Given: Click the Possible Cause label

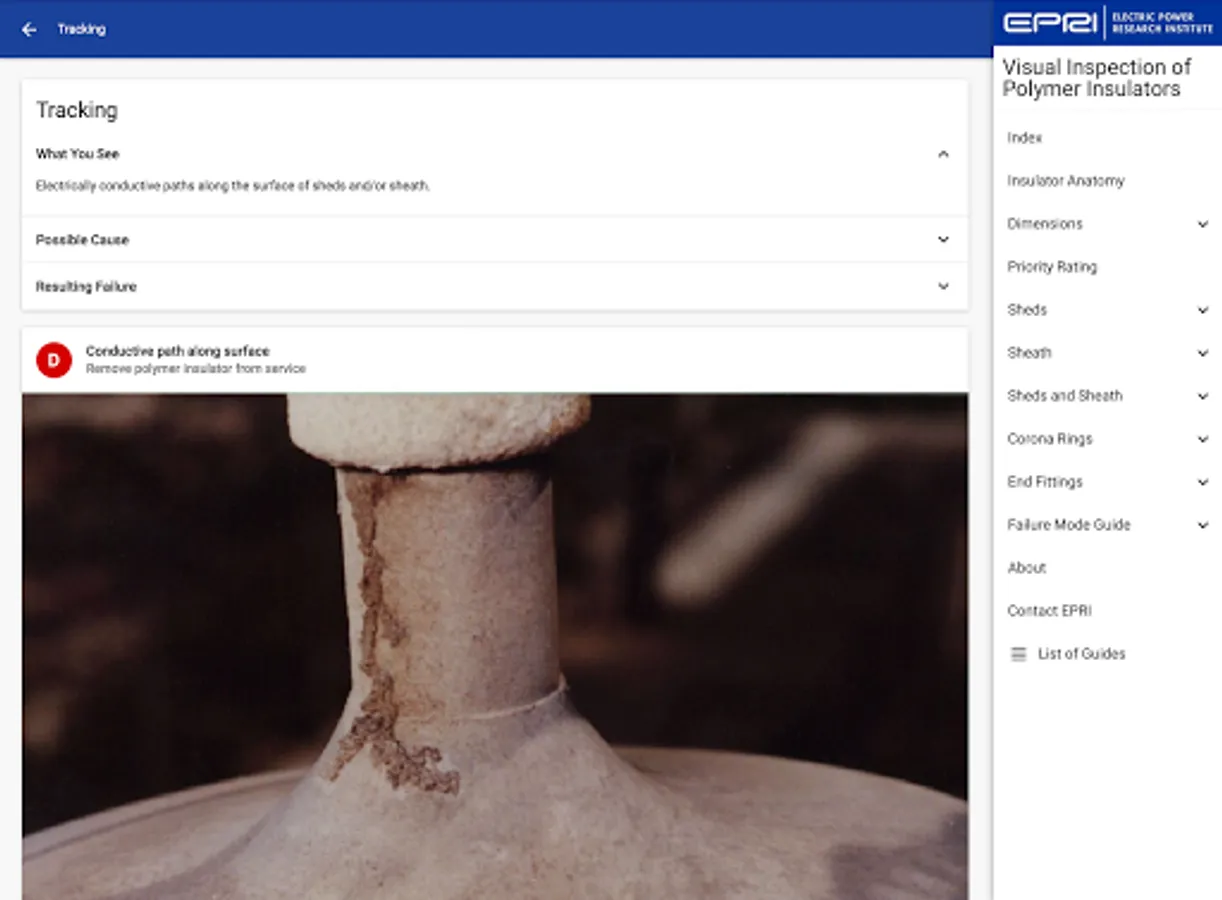Looking at the screenshot, I should [82, 240].
